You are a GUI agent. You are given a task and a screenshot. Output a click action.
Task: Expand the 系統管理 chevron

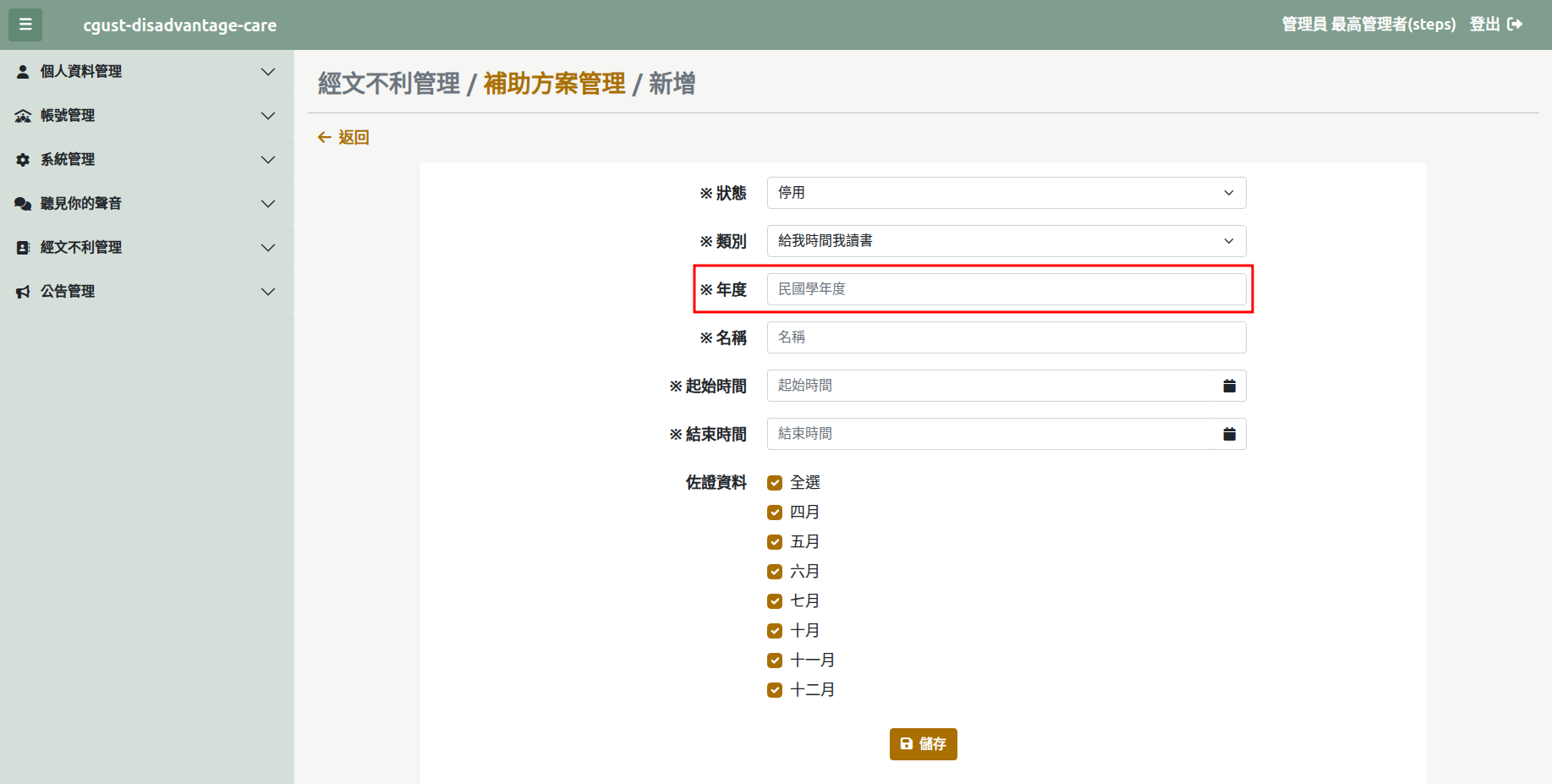268,160
